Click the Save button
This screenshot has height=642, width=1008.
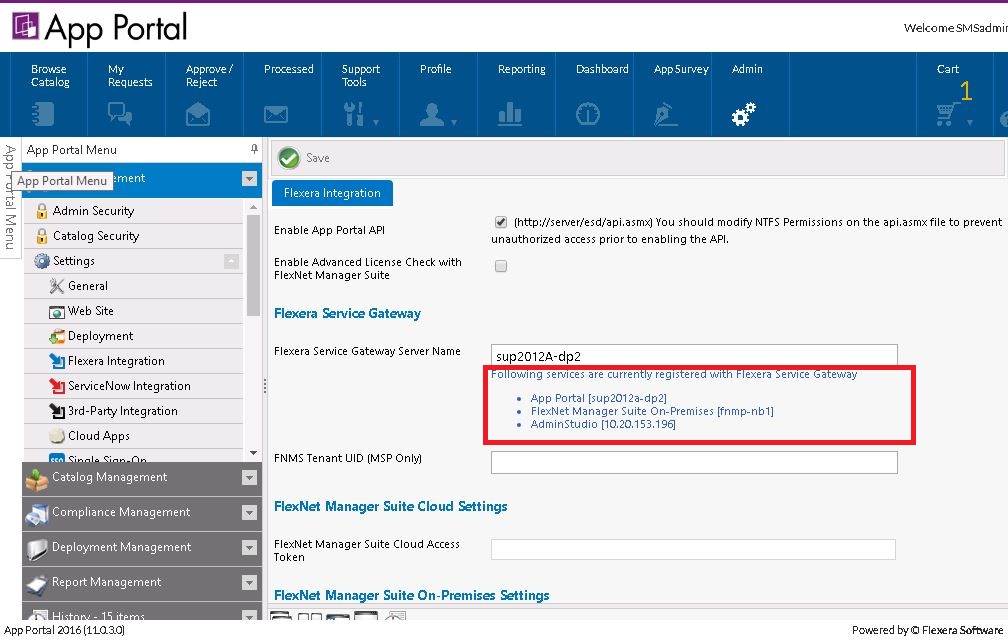pos(305,158)
